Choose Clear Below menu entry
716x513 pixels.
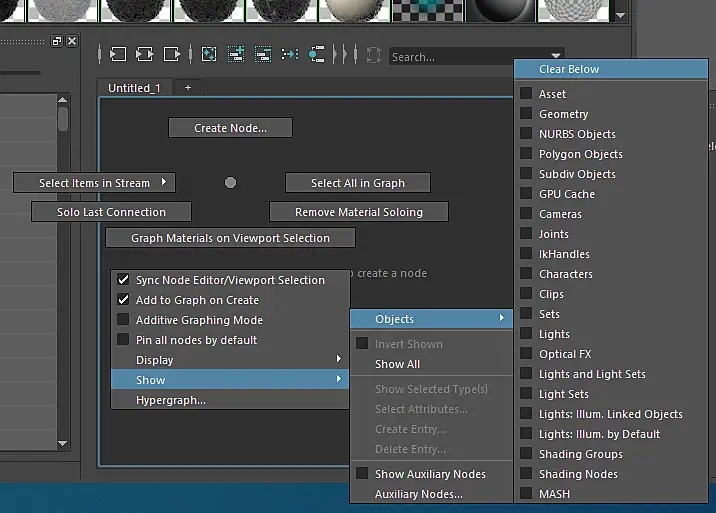pyautogui.click(x=611, y=69)
